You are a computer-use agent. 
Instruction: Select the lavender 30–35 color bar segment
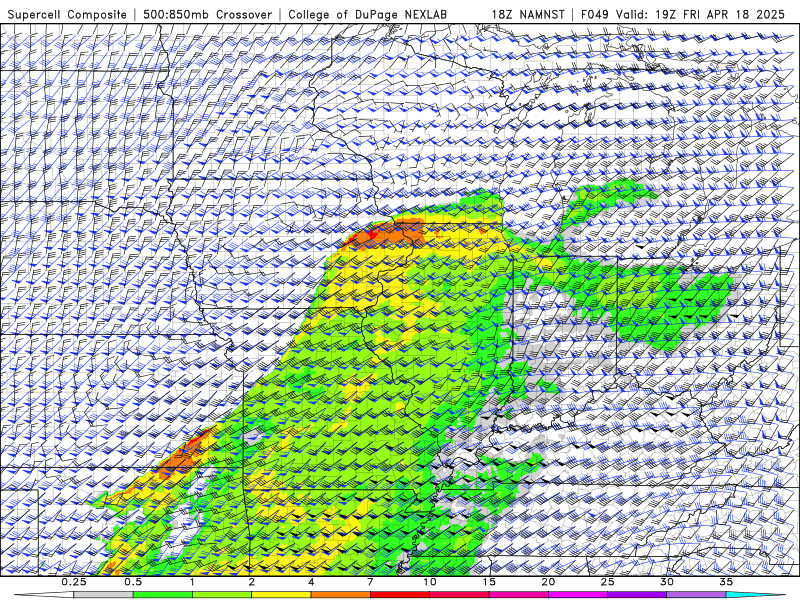click(x=696, y=595)
